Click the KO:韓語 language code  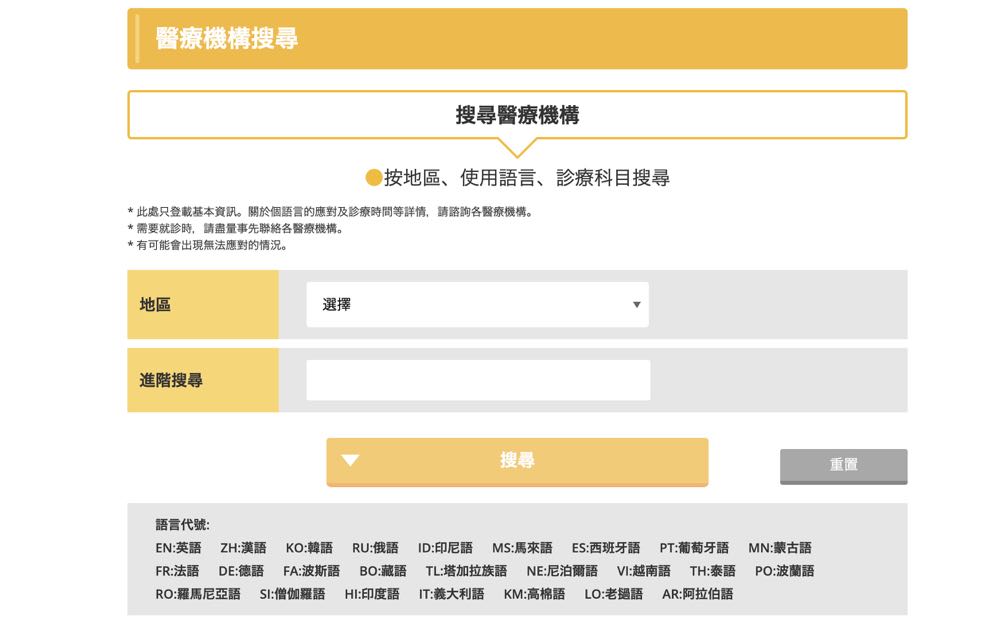tap(309, 548)
